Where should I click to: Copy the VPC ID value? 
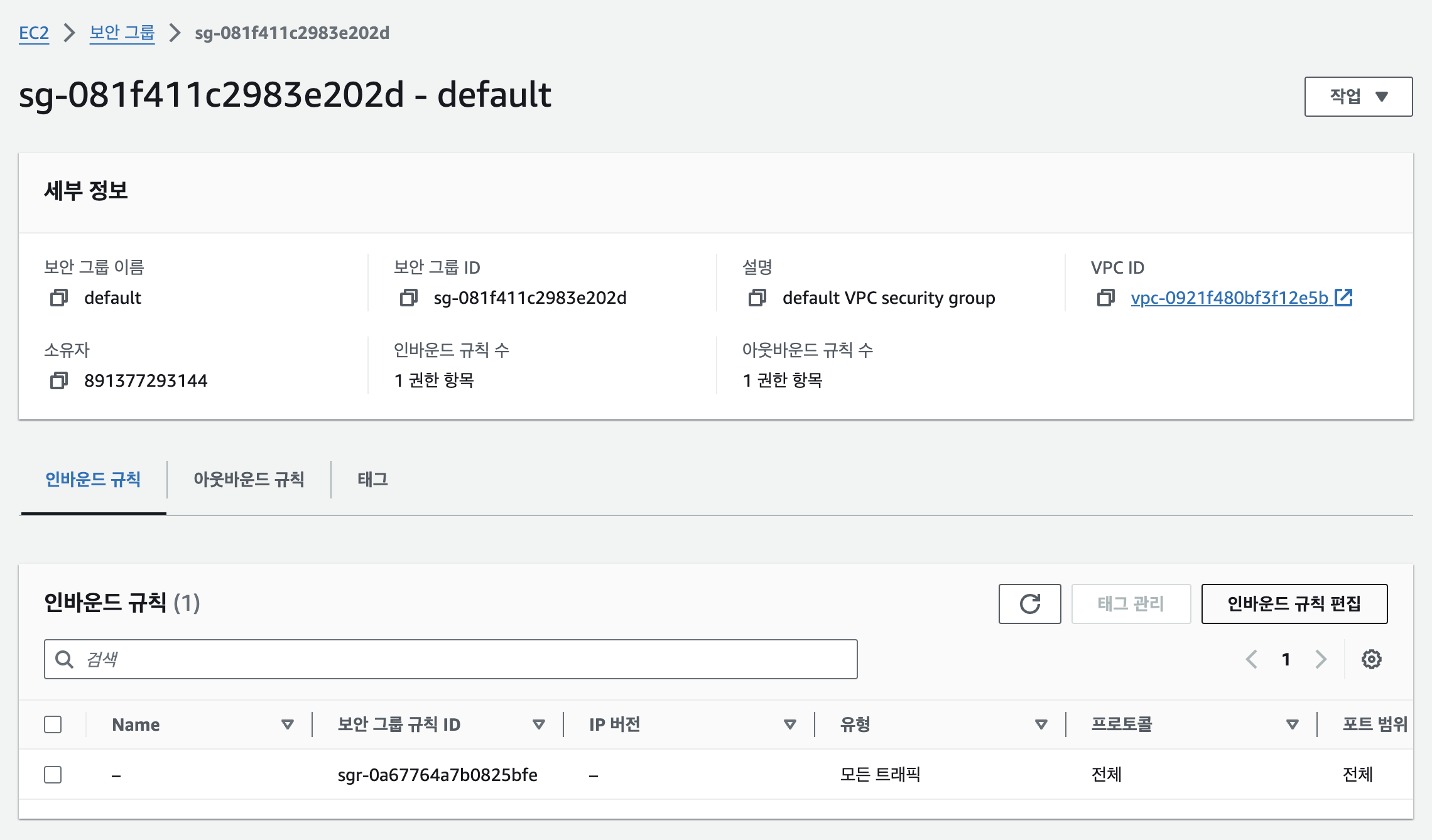click(x=1106, y=298)
